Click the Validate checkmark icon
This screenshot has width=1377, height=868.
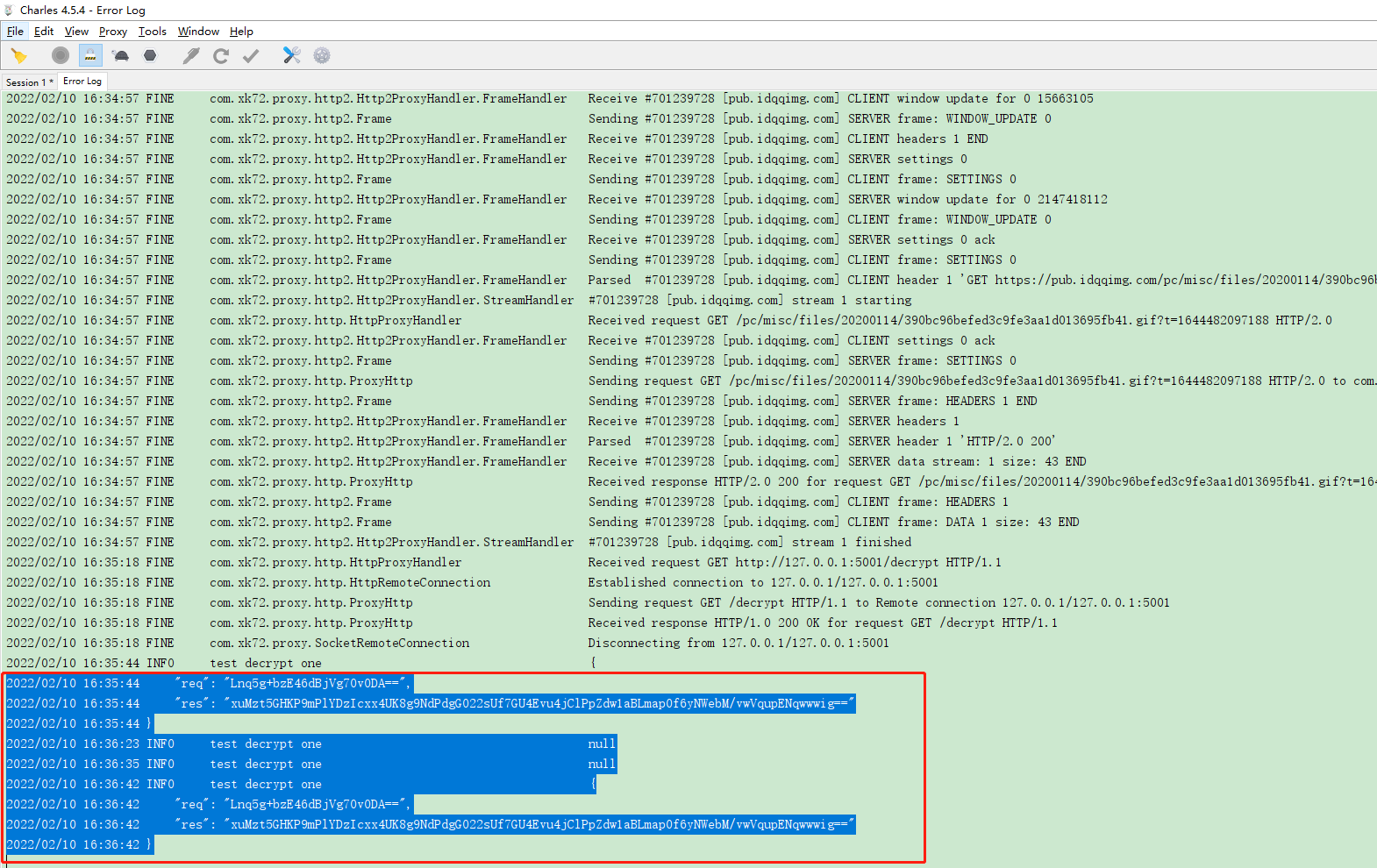[x=251, y=56]
